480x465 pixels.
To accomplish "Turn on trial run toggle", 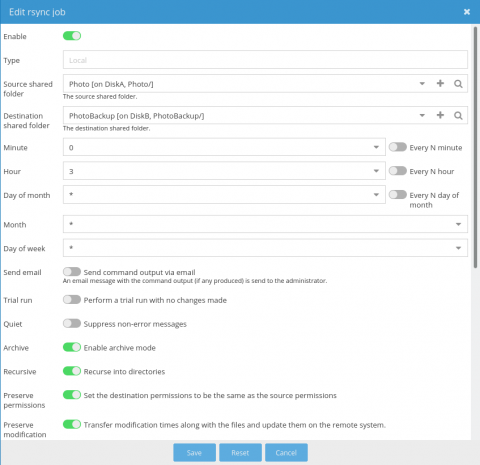I will point(72,300).
